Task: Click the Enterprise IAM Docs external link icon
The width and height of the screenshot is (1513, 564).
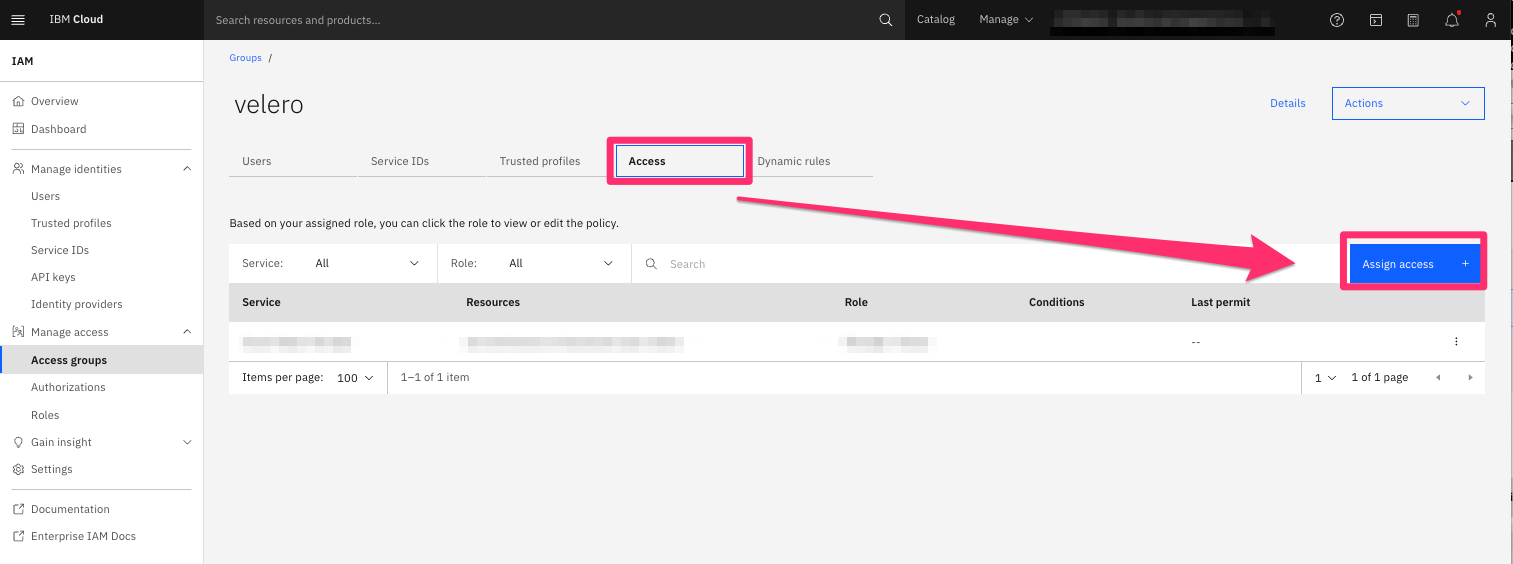Action: point(18,536)
